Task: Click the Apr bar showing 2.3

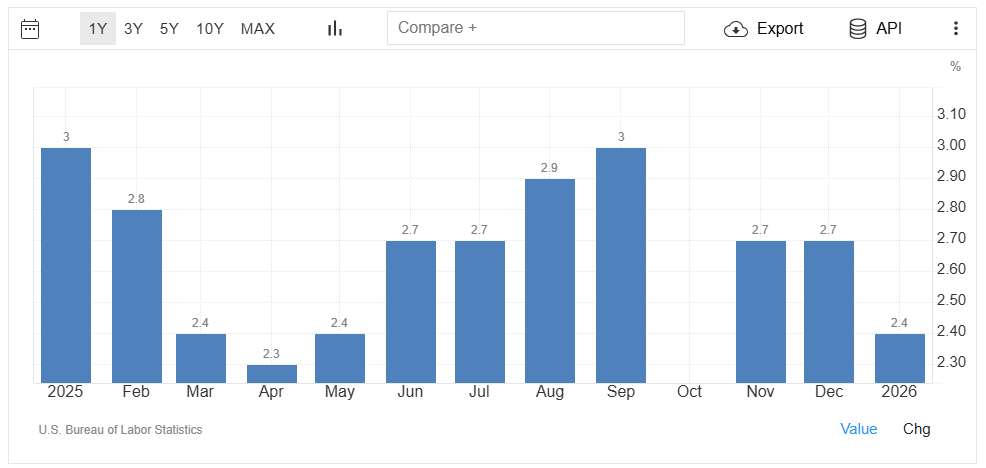Action: 272,373
